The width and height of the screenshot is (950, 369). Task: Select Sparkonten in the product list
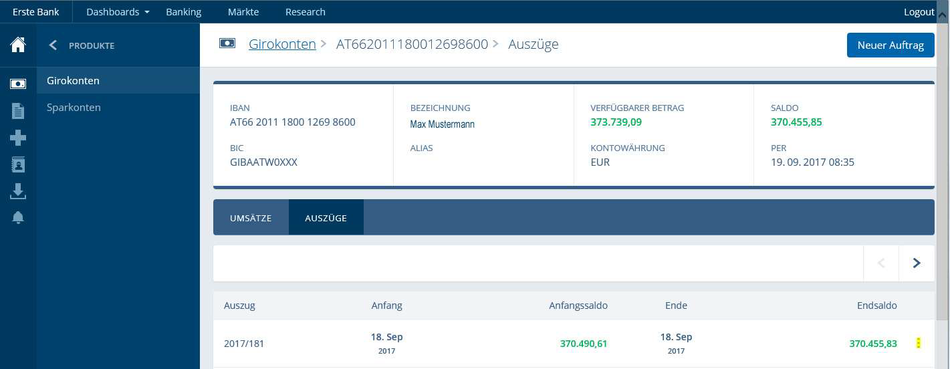click(x=74, y=108)
